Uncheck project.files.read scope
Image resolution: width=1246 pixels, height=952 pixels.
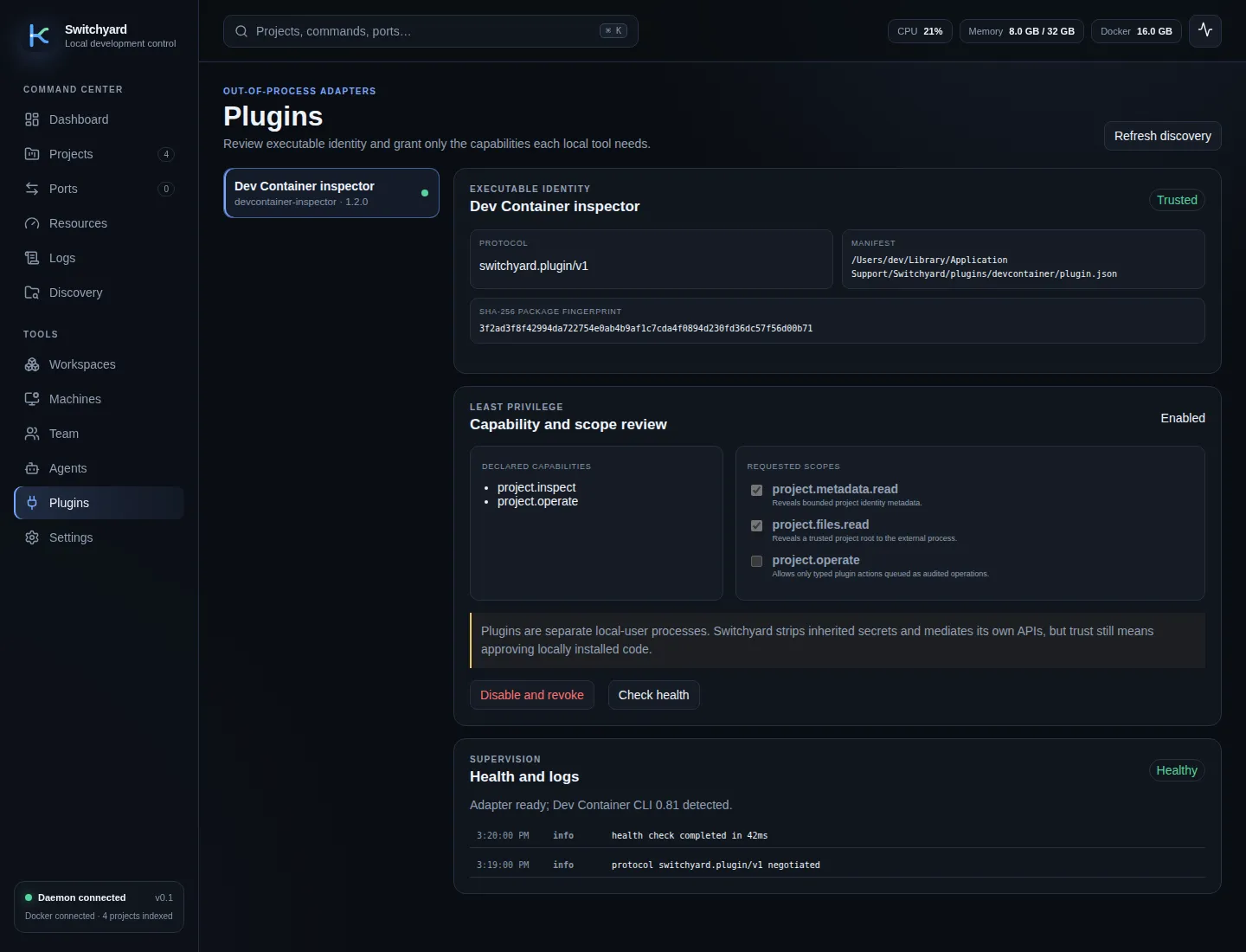[x=756, y=525]
